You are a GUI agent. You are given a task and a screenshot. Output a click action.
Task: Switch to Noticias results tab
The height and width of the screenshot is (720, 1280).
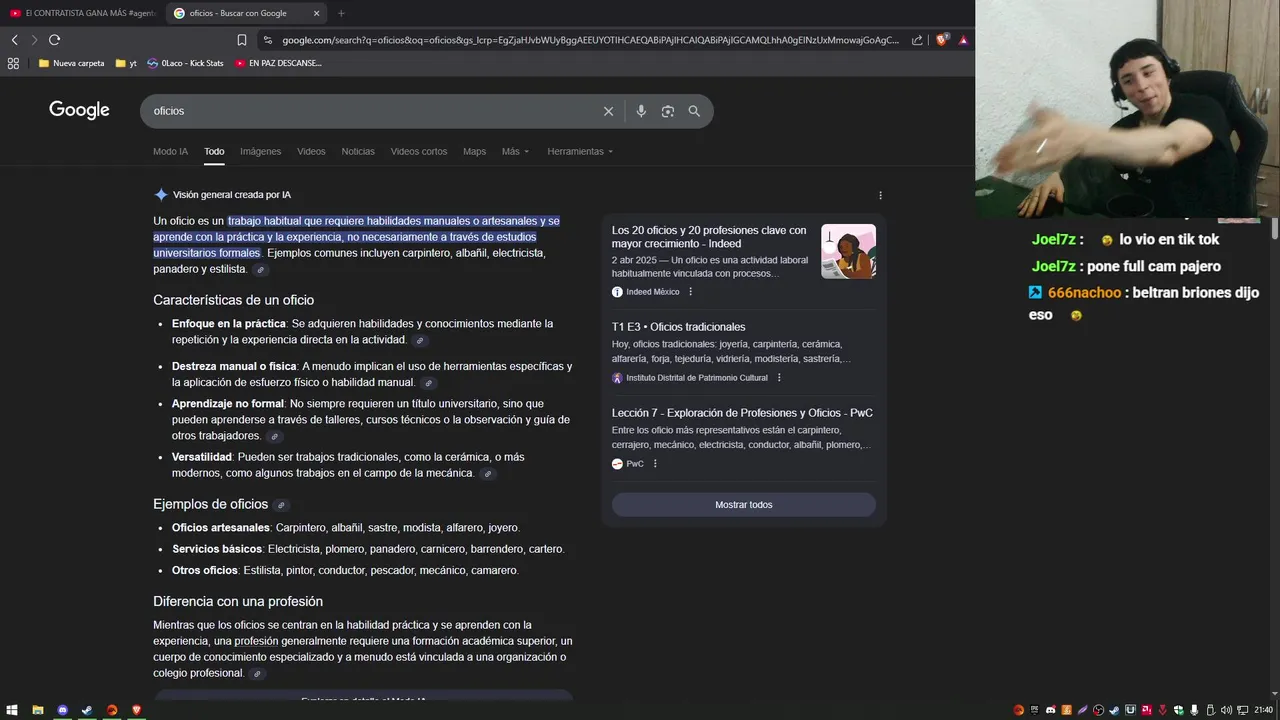click(x=358, y=152)
